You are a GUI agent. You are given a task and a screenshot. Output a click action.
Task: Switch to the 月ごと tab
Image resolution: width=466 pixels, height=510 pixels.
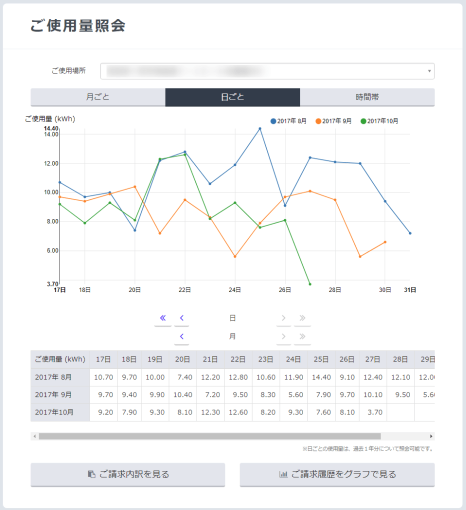[98, 97]
